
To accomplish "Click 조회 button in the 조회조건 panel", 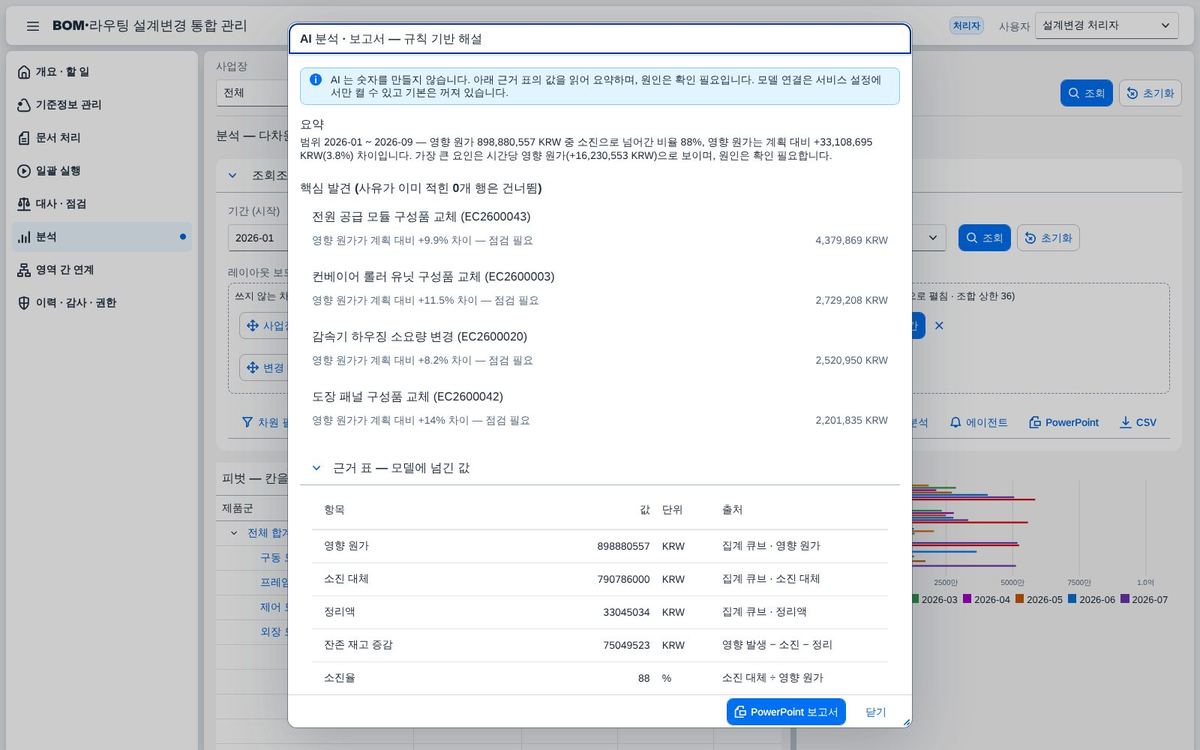I will [984, 238].
